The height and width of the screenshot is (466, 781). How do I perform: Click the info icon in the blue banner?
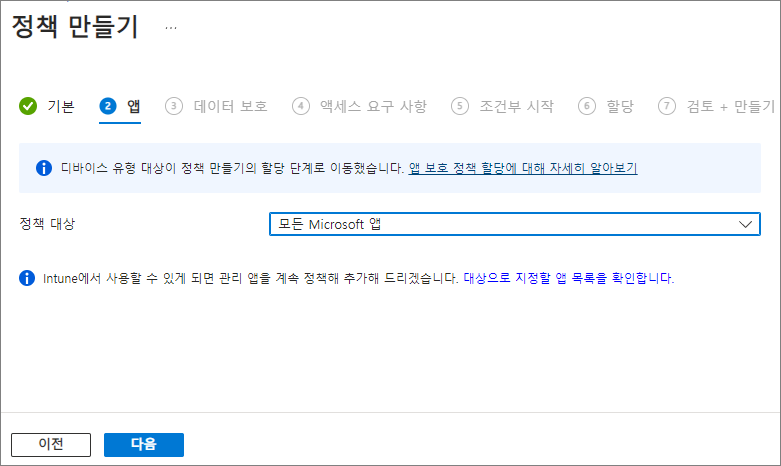44,168
